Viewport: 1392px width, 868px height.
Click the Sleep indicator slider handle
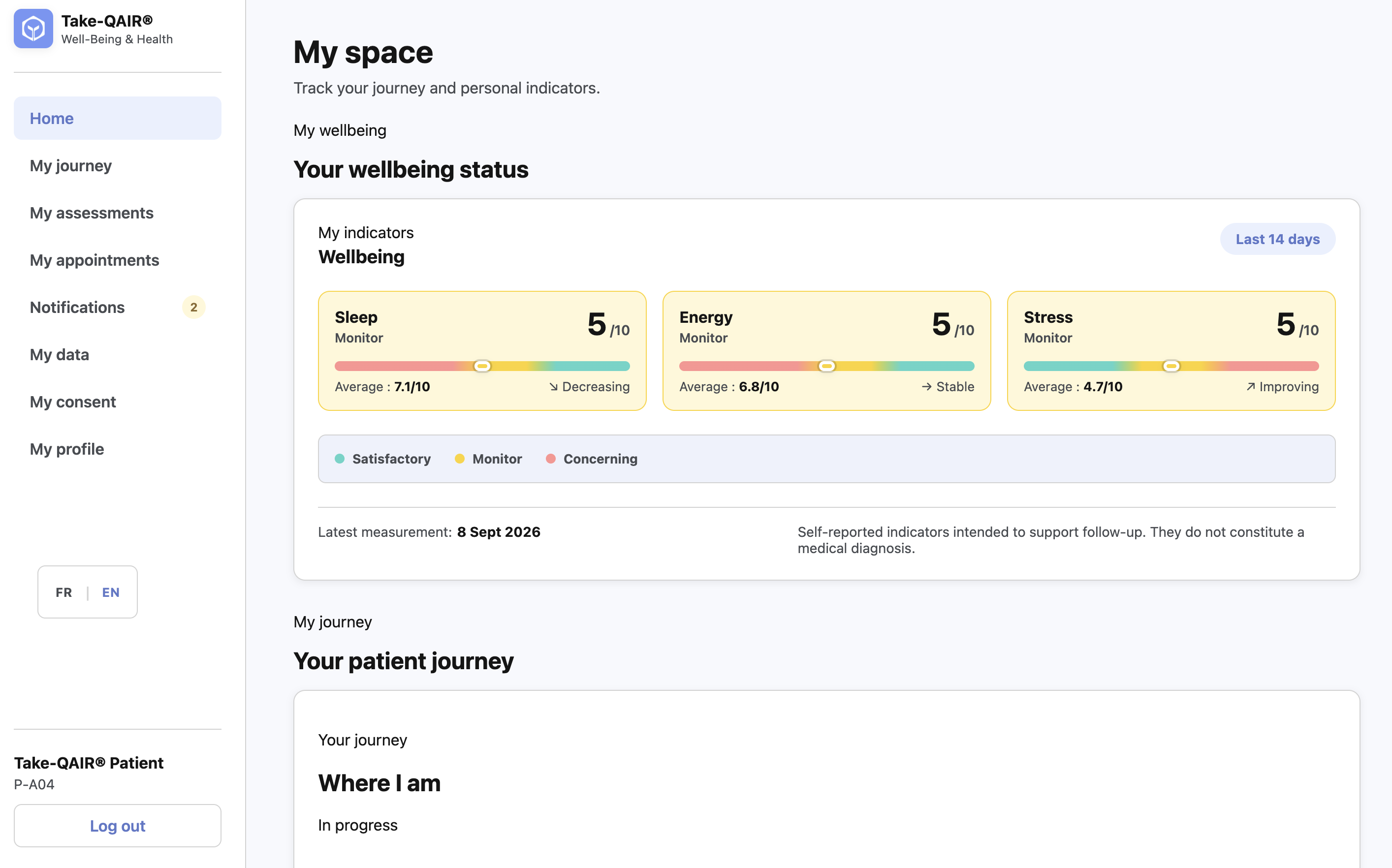coord(482,366)
